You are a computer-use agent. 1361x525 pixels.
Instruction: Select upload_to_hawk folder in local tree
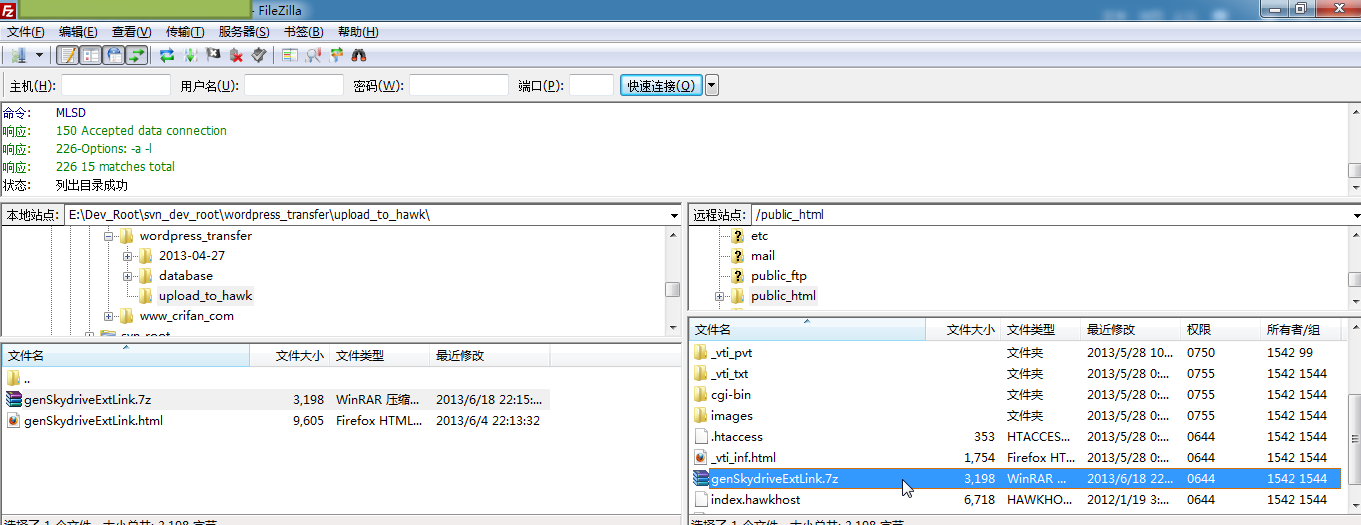point(205,296)
